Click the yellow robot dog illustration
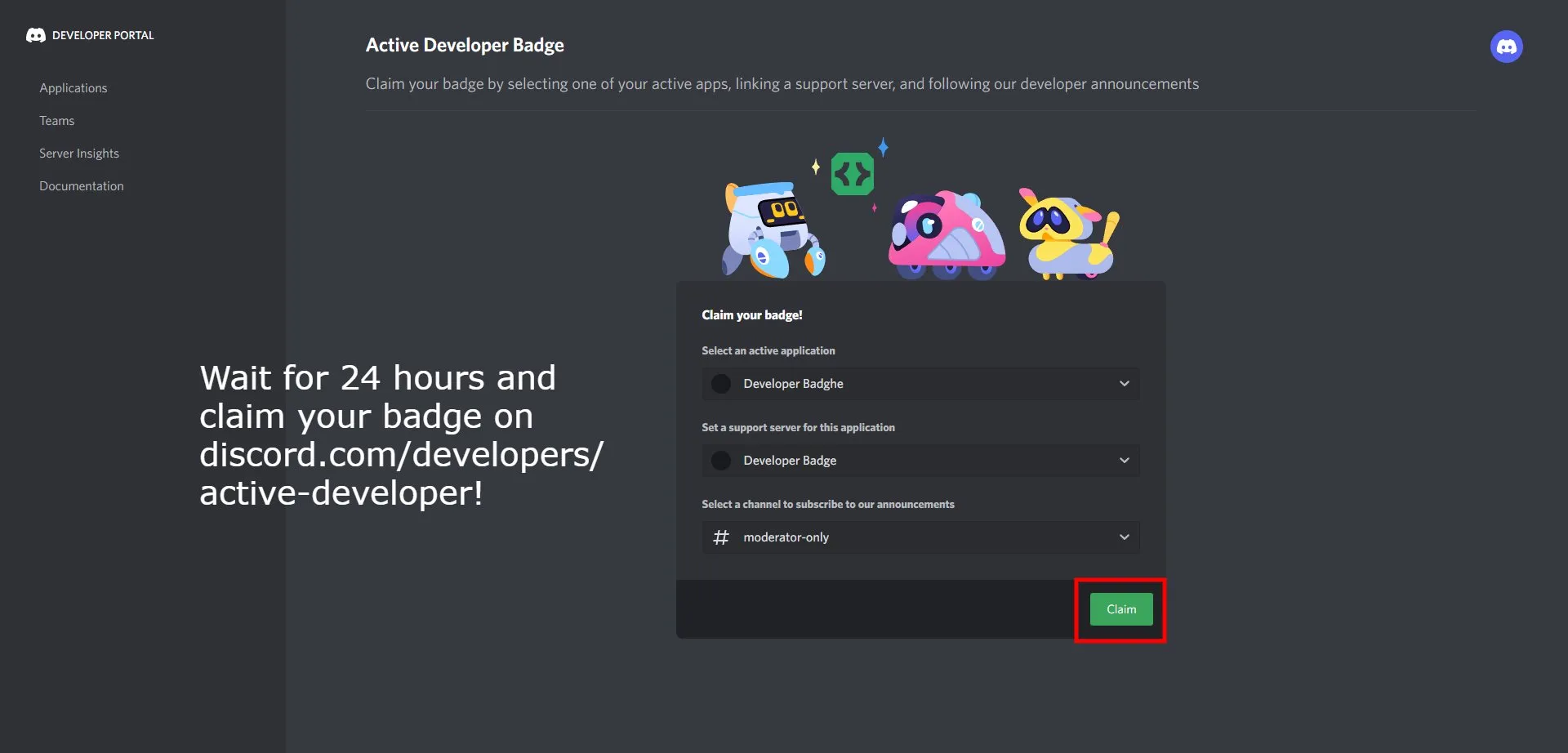 coord(1068,234)
